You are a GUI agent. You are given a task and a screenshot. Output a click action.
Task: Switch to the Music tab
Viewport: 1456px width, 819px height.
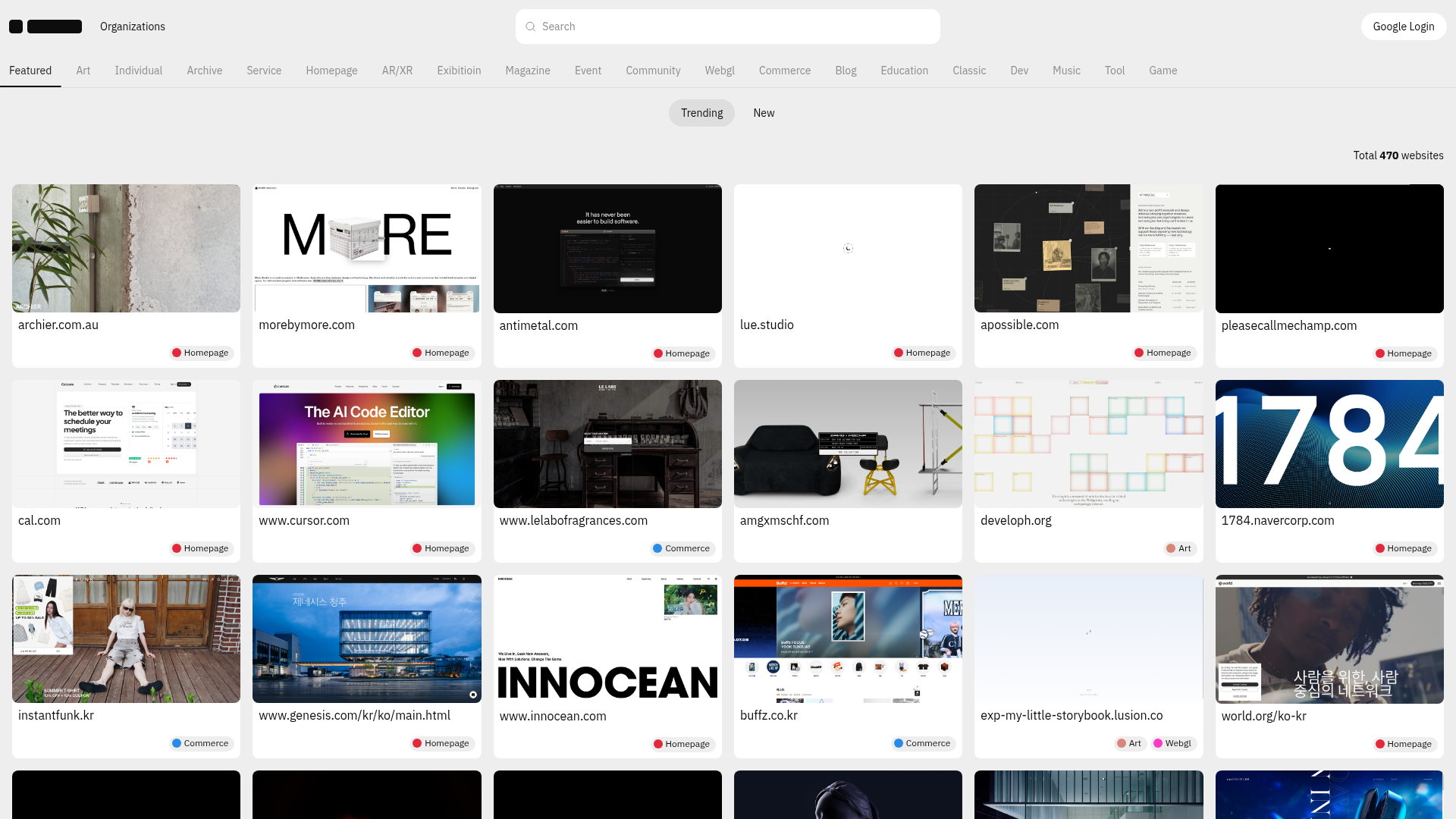(x=1066, y=71)
